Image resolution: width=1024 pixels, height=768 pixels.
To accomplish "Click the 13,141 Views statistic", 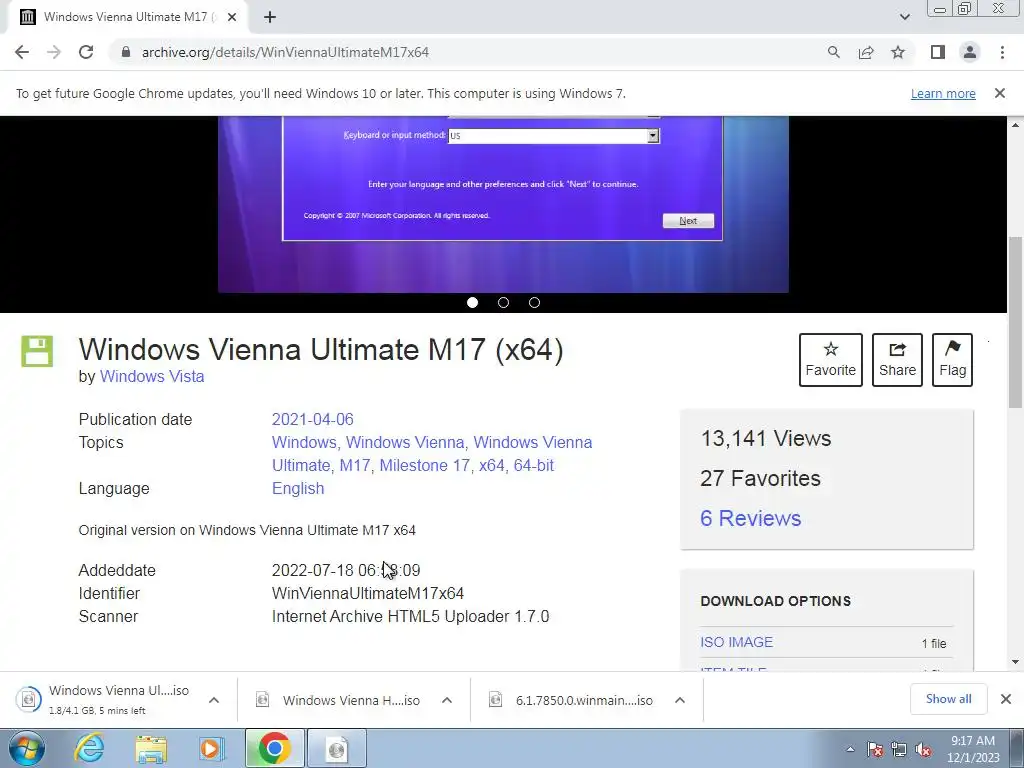I will coord(765,438).
